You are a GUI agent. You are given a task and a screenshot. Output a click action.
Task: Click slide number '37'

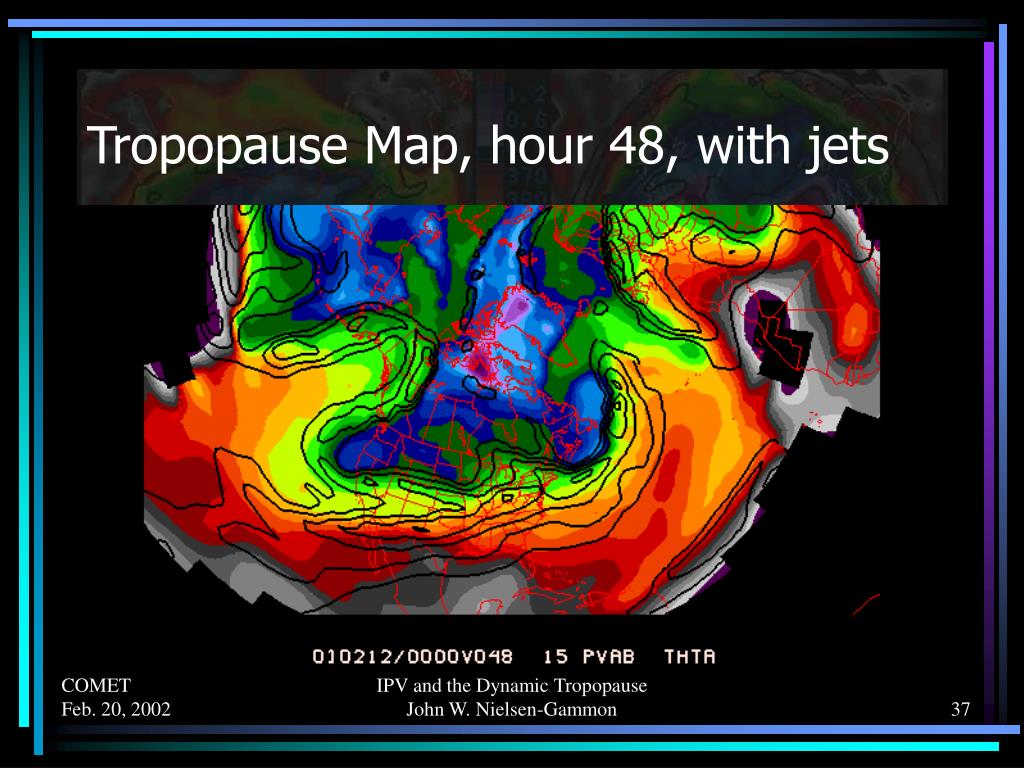pos(960,709)
